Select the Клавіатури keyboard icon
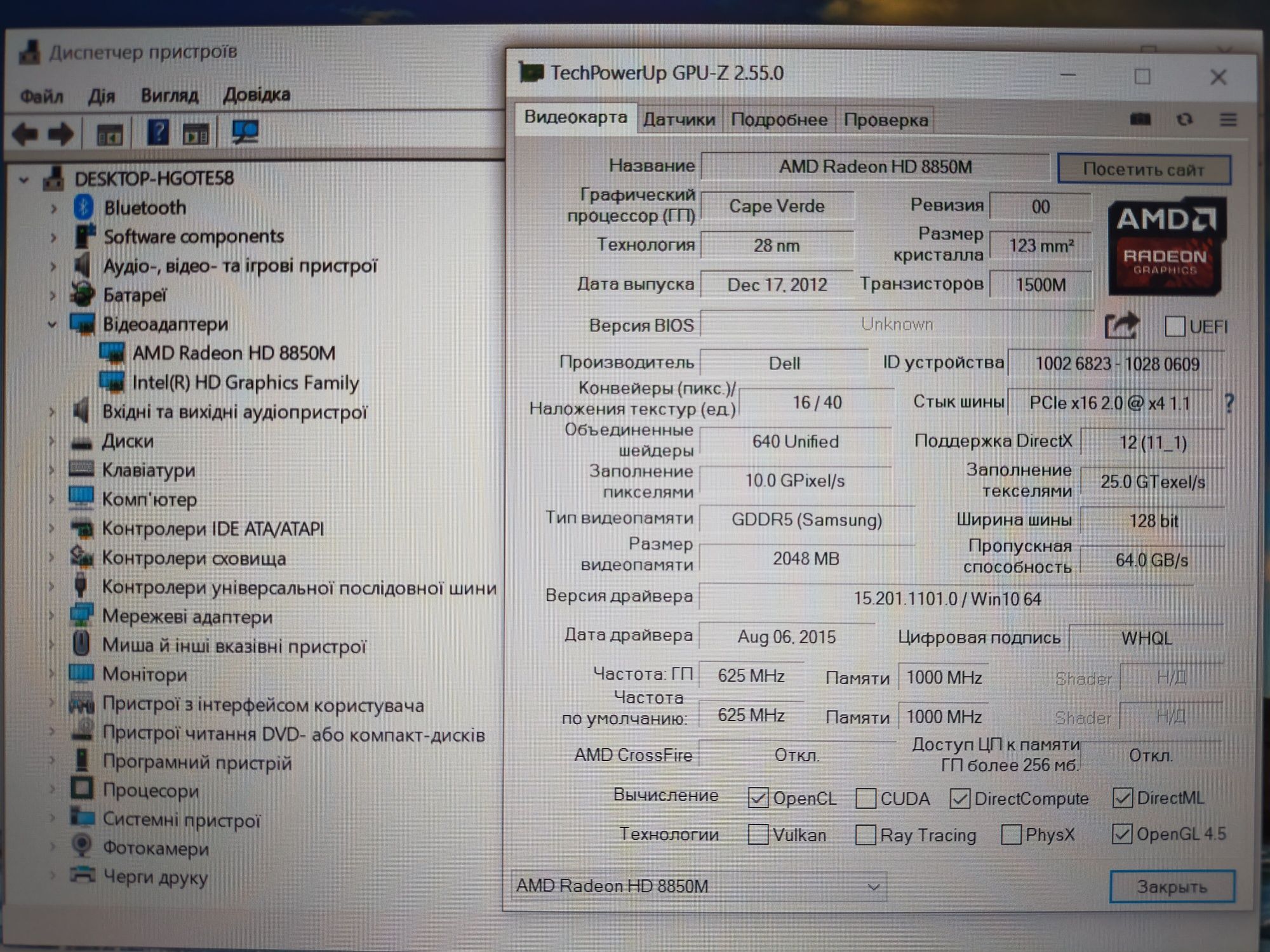Screen dimensions: 1270x952 point(81,469)
